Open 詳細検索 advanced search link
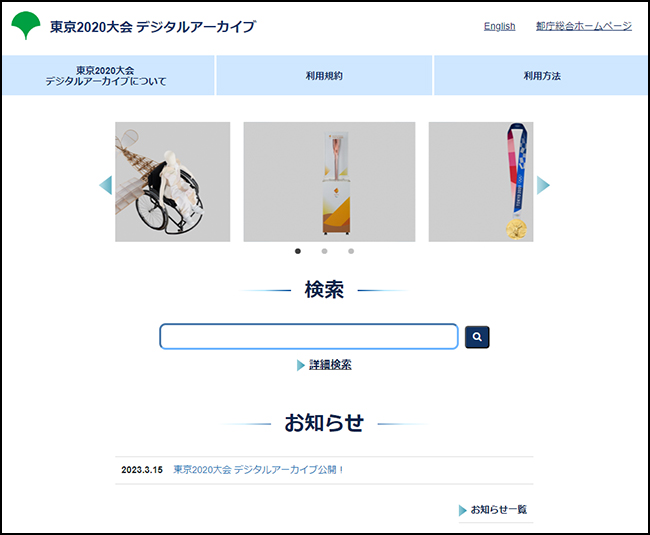Screen dimensions: 650x535 pyautogui.click(x=330, y=365)
